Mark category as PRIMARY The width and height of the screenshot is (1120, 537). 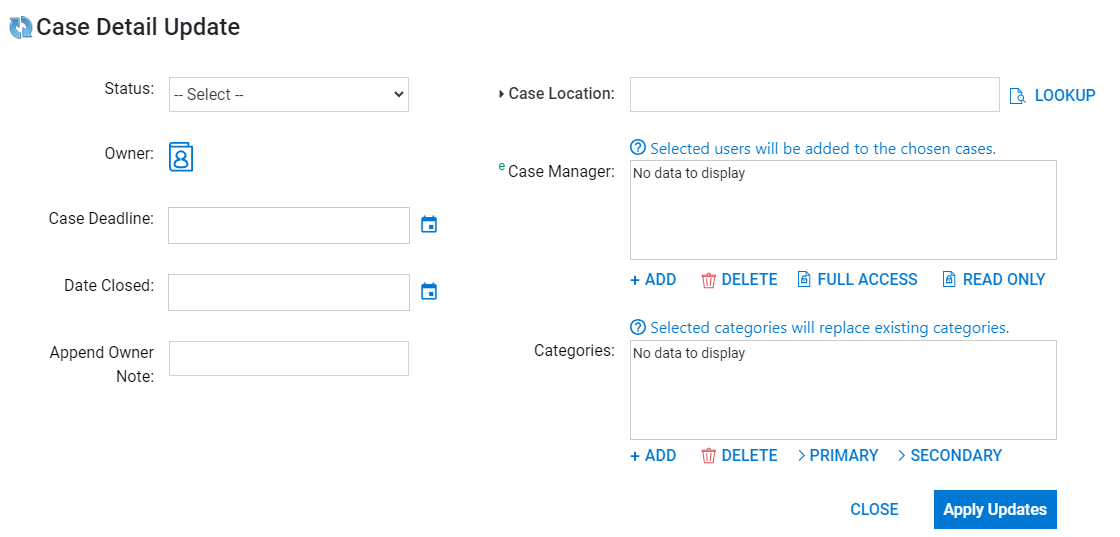(838, 455)
